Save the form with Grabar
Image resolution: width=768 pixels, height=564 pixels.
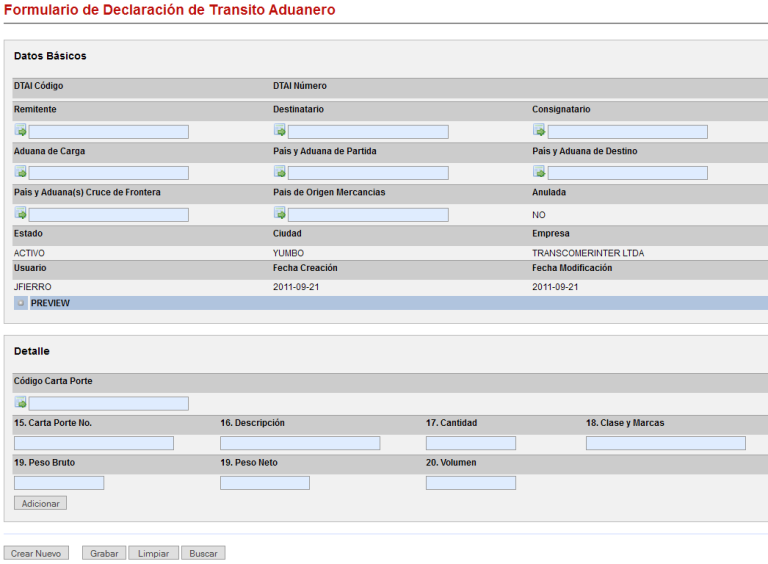pyautogui.click(x=104, y=553)
